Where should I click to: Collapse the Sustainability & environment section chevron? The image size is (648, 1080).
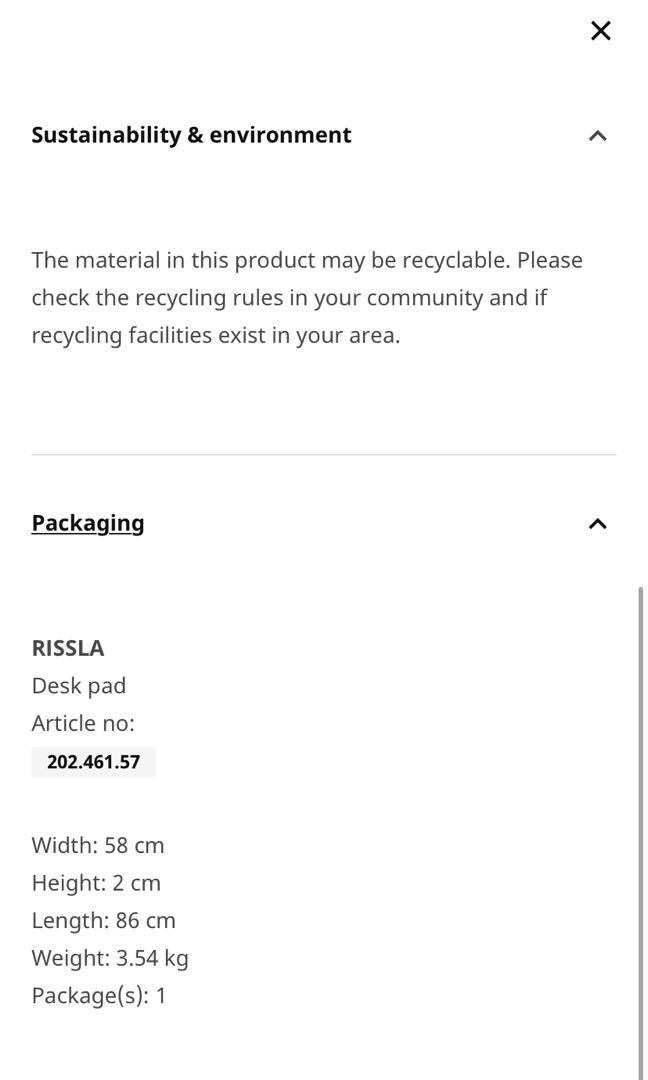pos(598,135)
